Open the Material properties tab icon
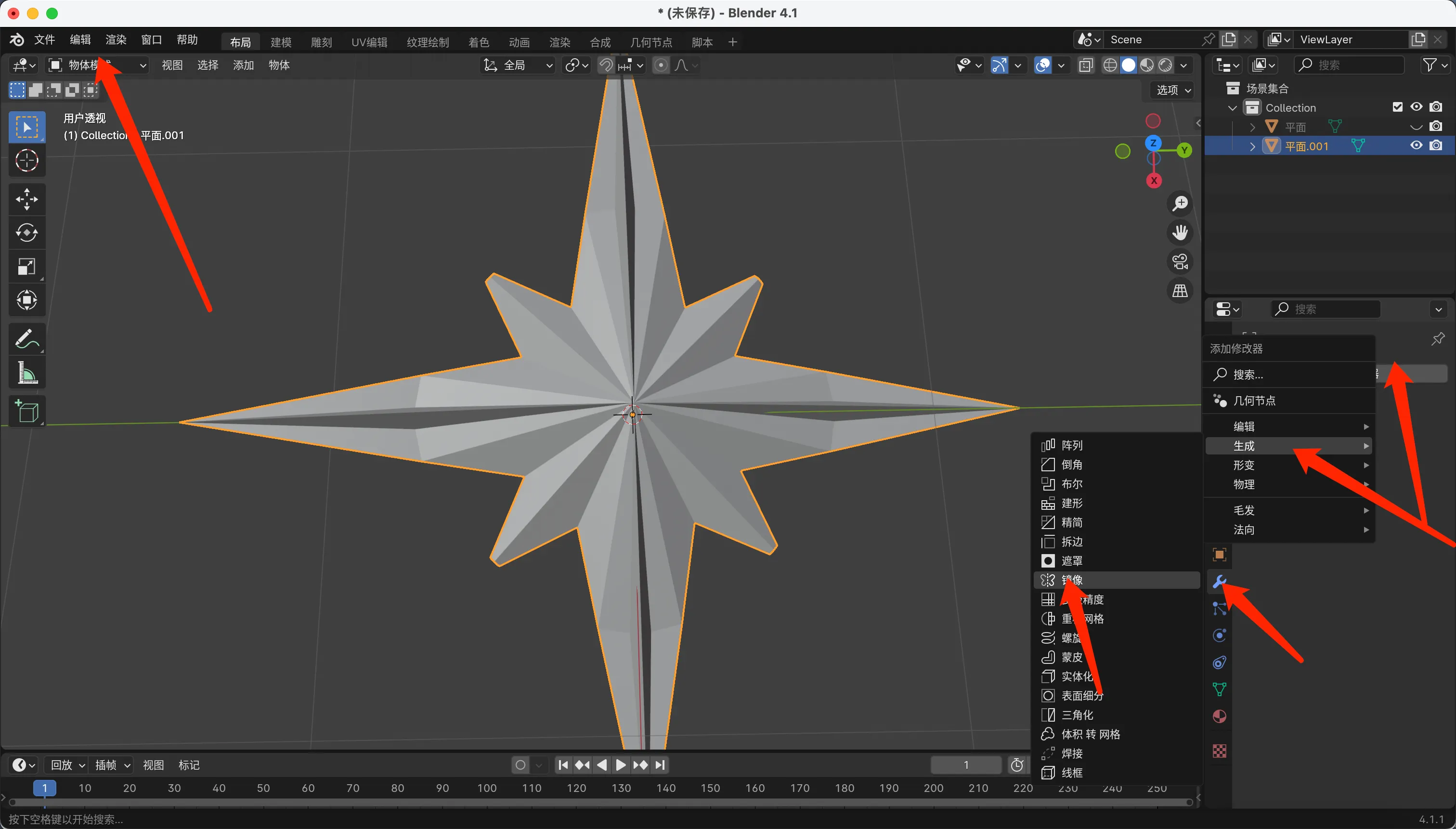 point(1219,716)
